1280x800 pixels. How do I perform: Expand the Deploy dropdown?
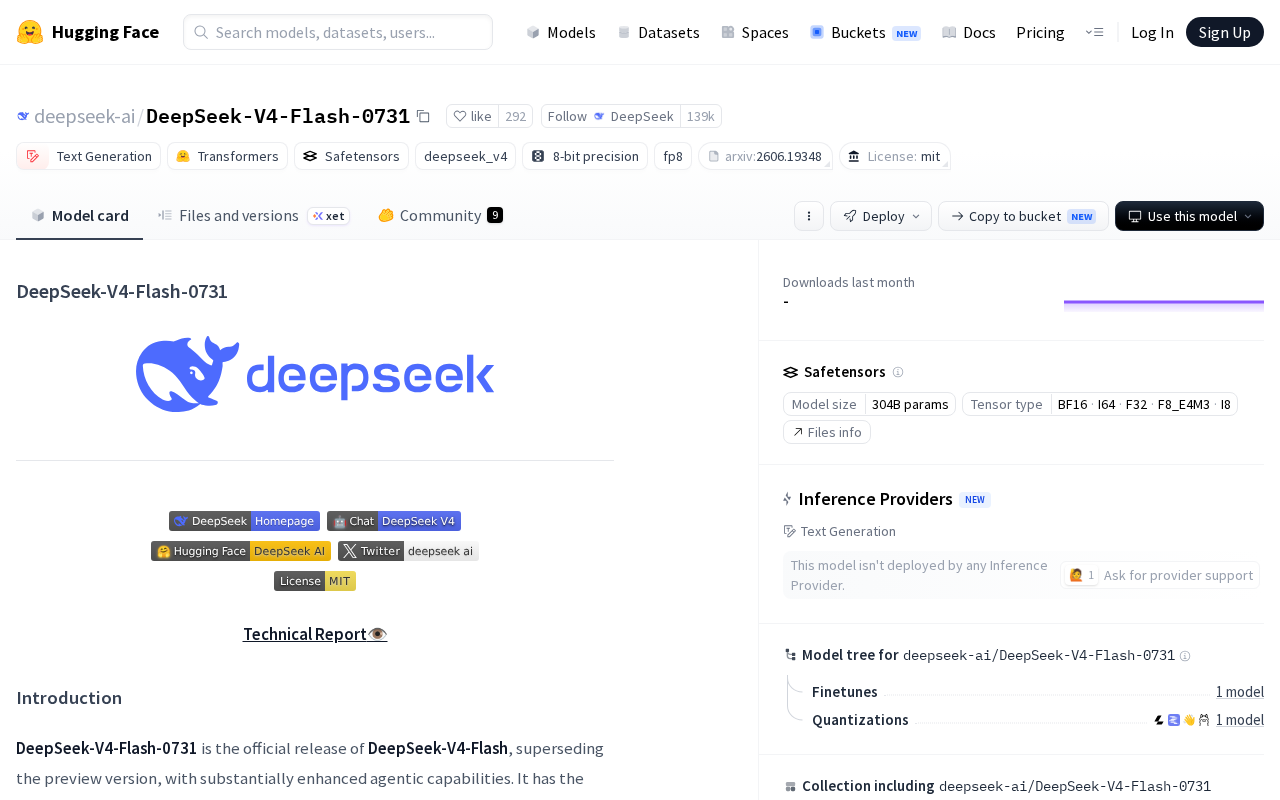[x=881, y=216]
